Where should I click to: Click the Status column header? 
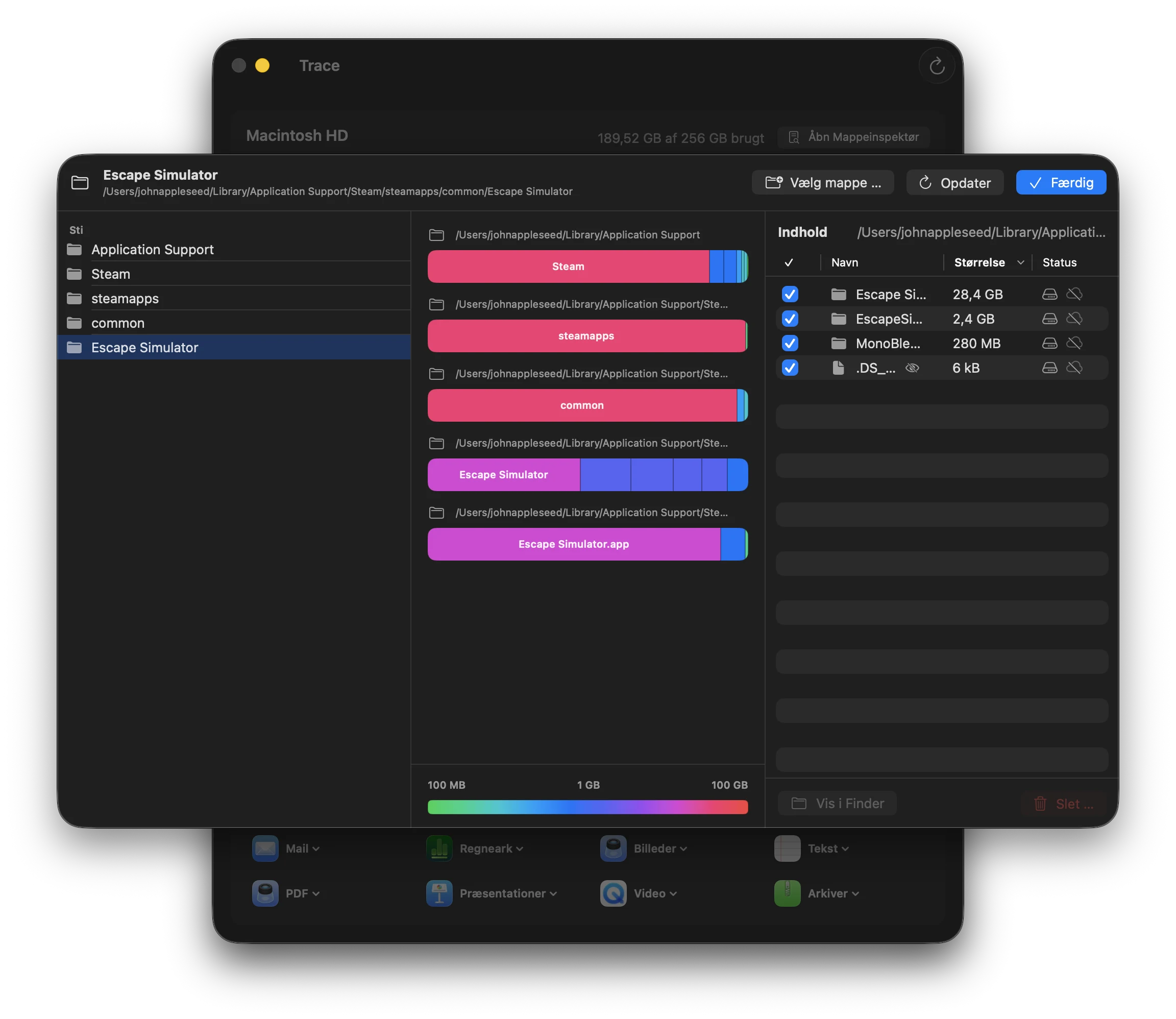(1059, 262)
